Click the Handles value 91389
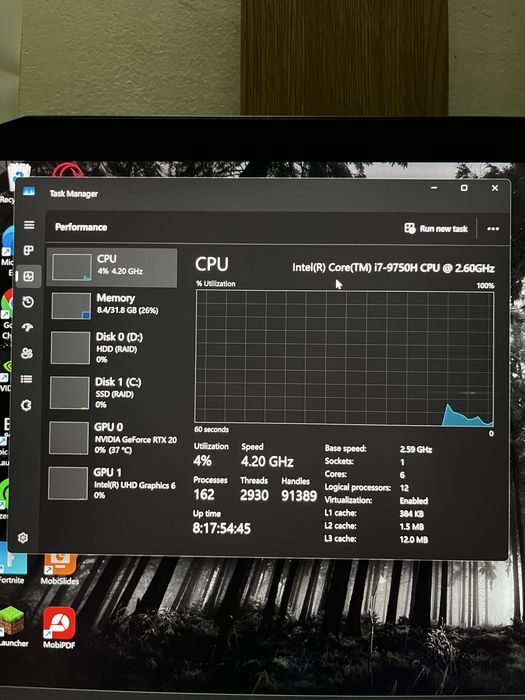 click(299, 496)
